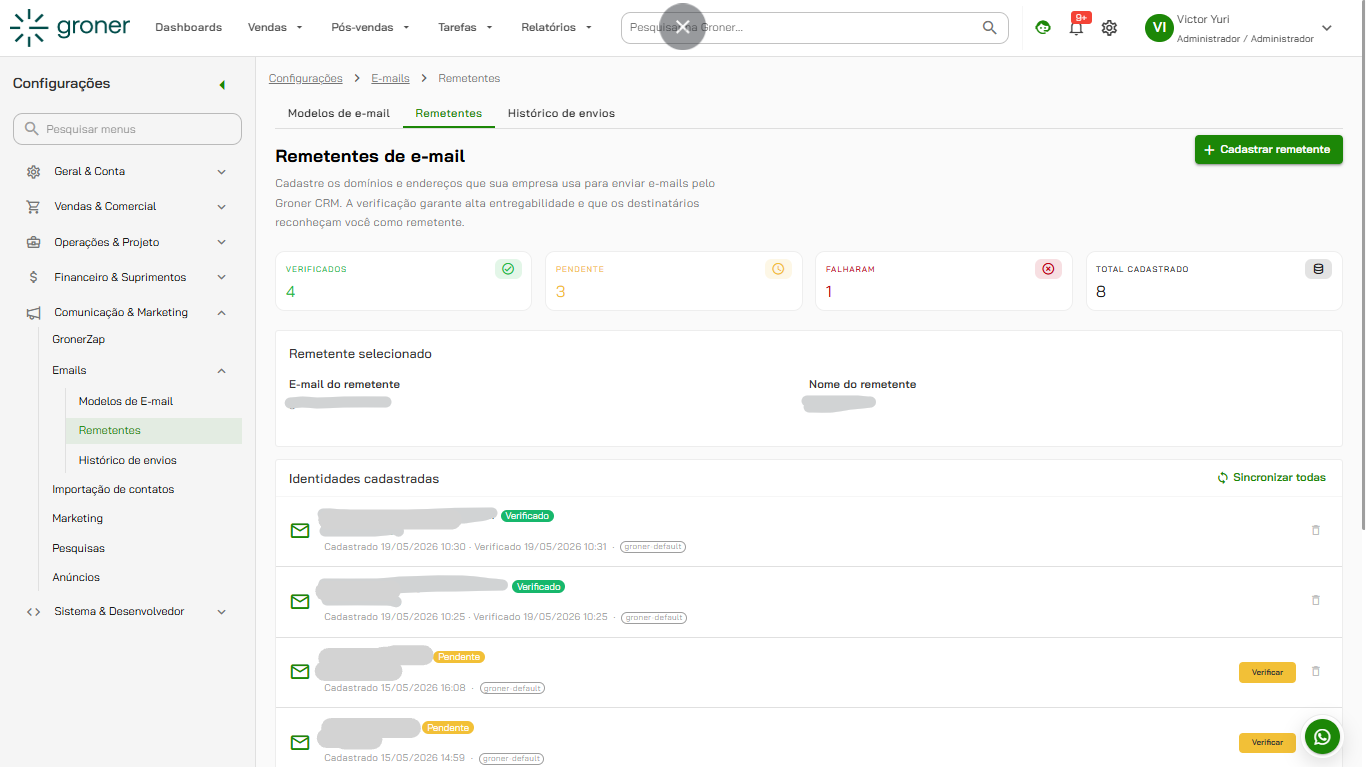Open the Dashboards menu
The width and height of the screenshot is (1366, 768).
(x=189, y=28)
